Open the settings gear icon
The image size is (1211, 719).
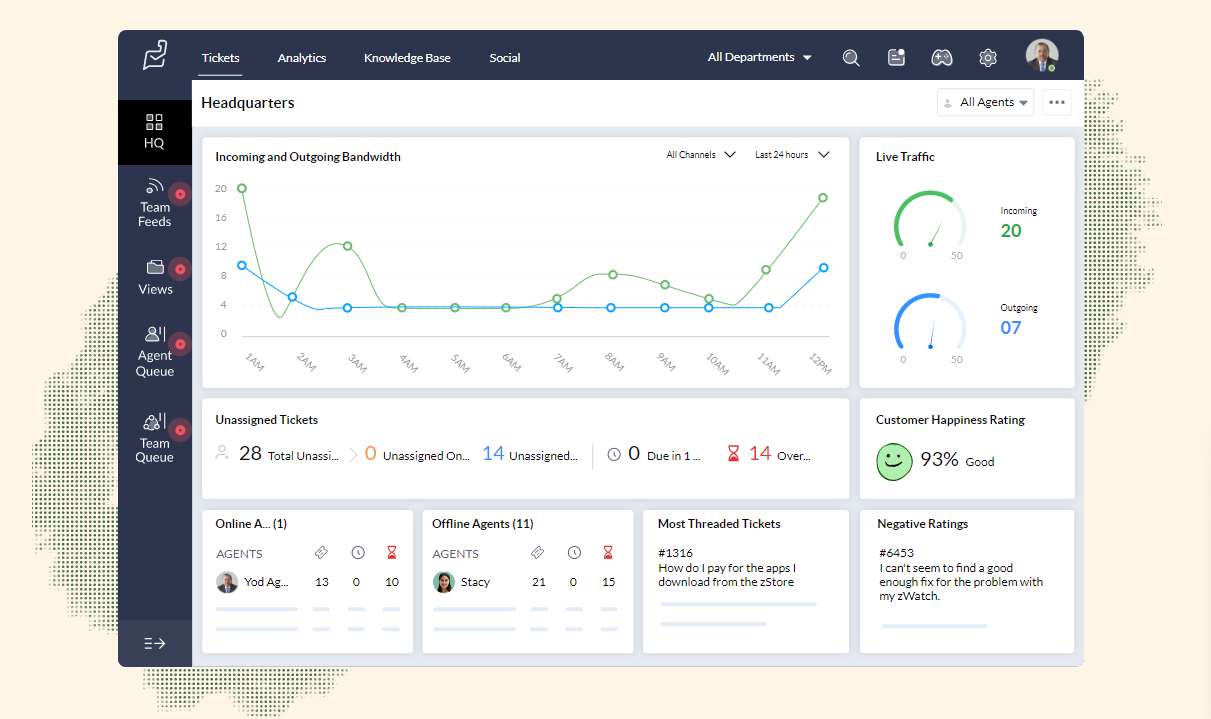(x=988, y=58)
